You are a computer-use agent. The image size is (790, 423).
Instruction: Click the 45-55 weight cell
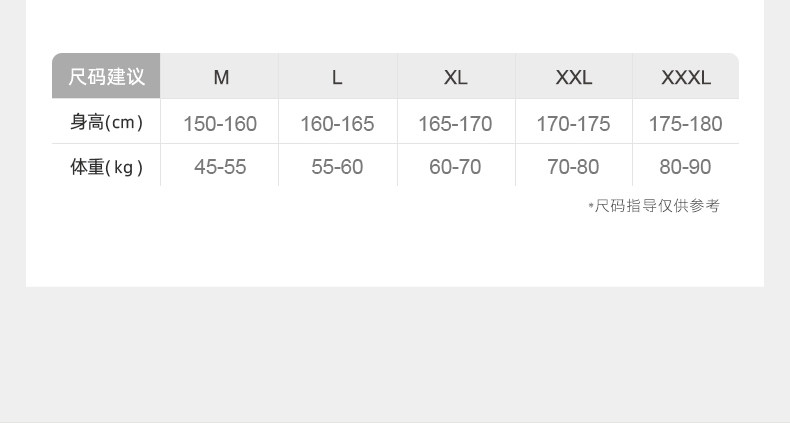click(x=220, y=167)
